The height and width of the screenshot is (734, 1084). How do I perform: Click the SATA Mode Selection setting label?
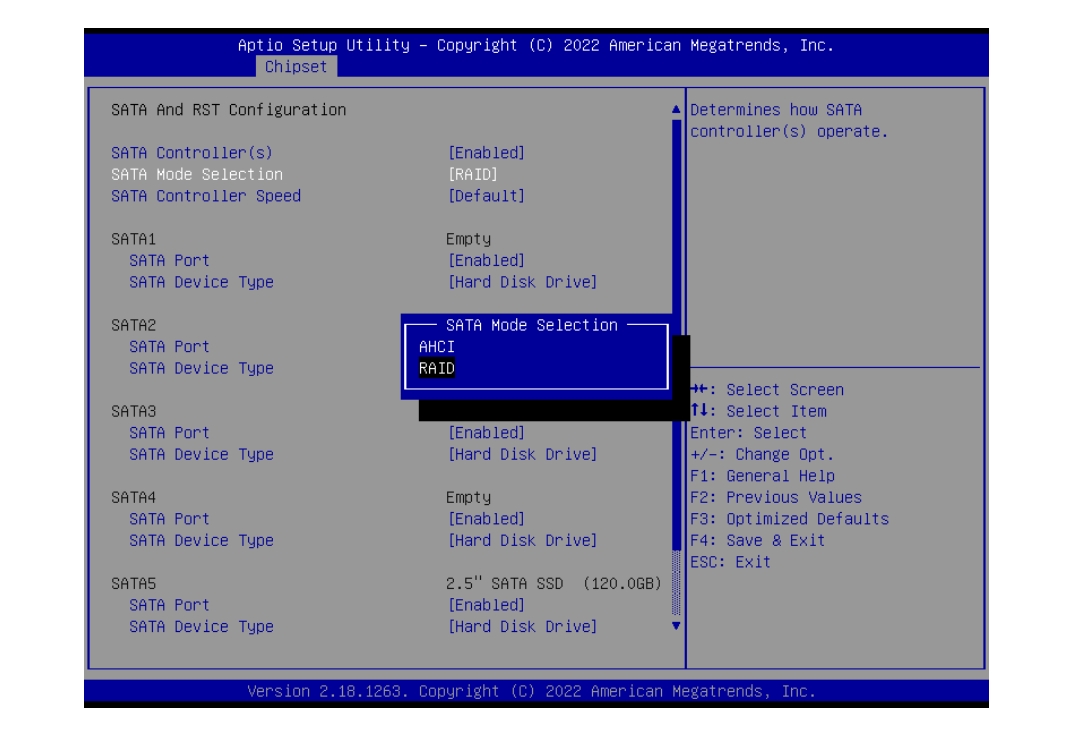(x=197, y=174)
